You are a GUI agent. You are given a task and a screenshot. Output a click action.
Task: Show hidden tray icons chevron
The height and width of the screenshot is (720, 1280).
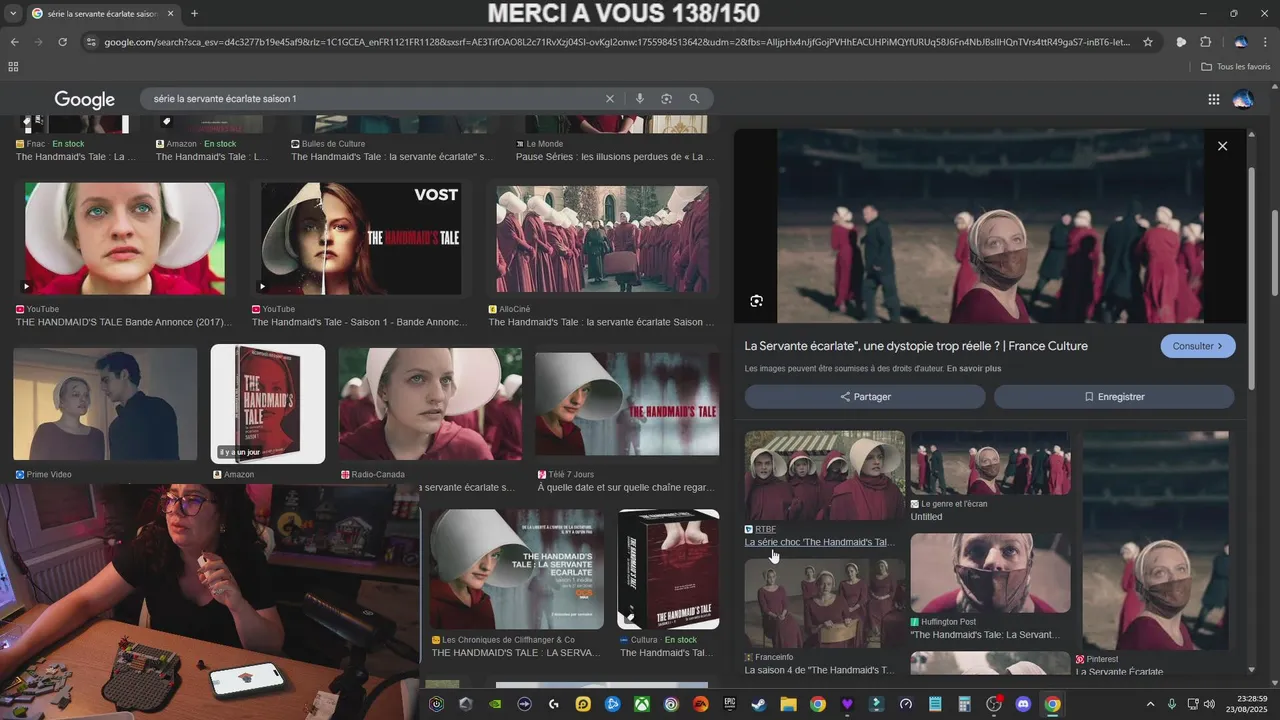point(1150,704)
